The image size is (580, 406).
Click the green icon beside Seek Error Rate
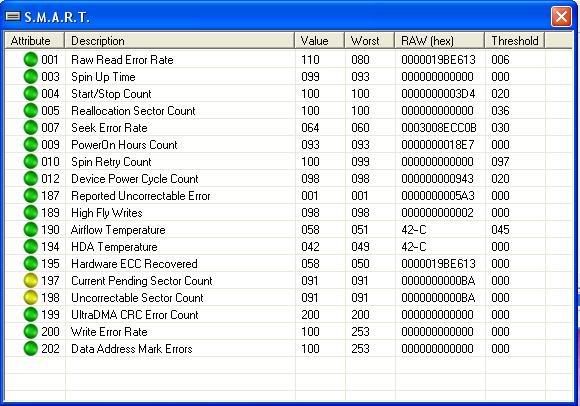[31, 128]
